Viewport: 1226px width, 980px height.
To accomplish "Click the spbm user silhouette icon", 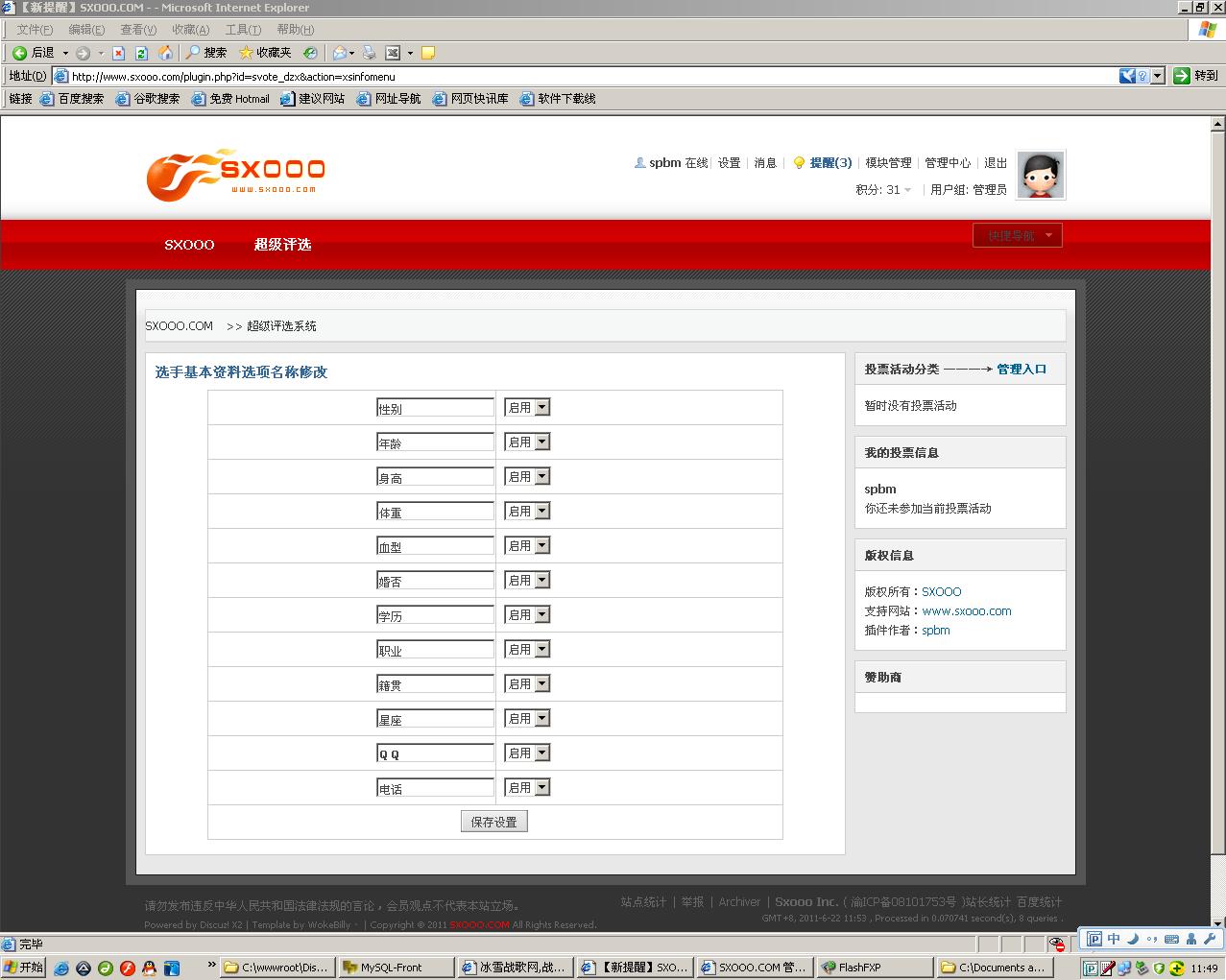I will pyautogui.click(x=640, y=162).
